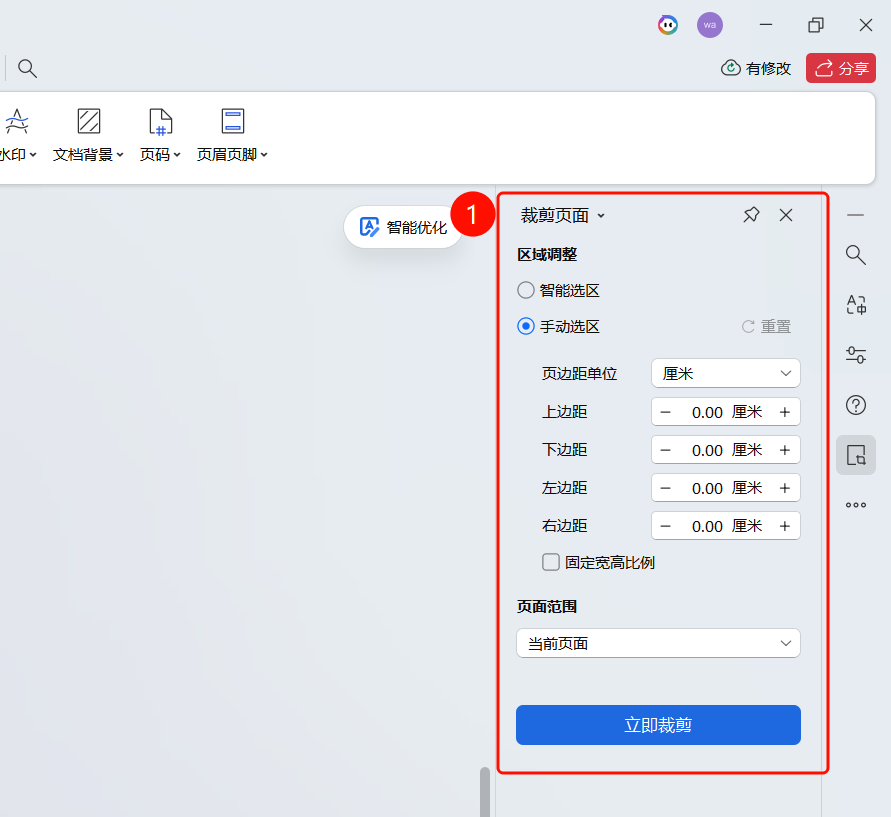Open the 水印 watermark tool
891x817 pixels.
[x=18, y=135]
